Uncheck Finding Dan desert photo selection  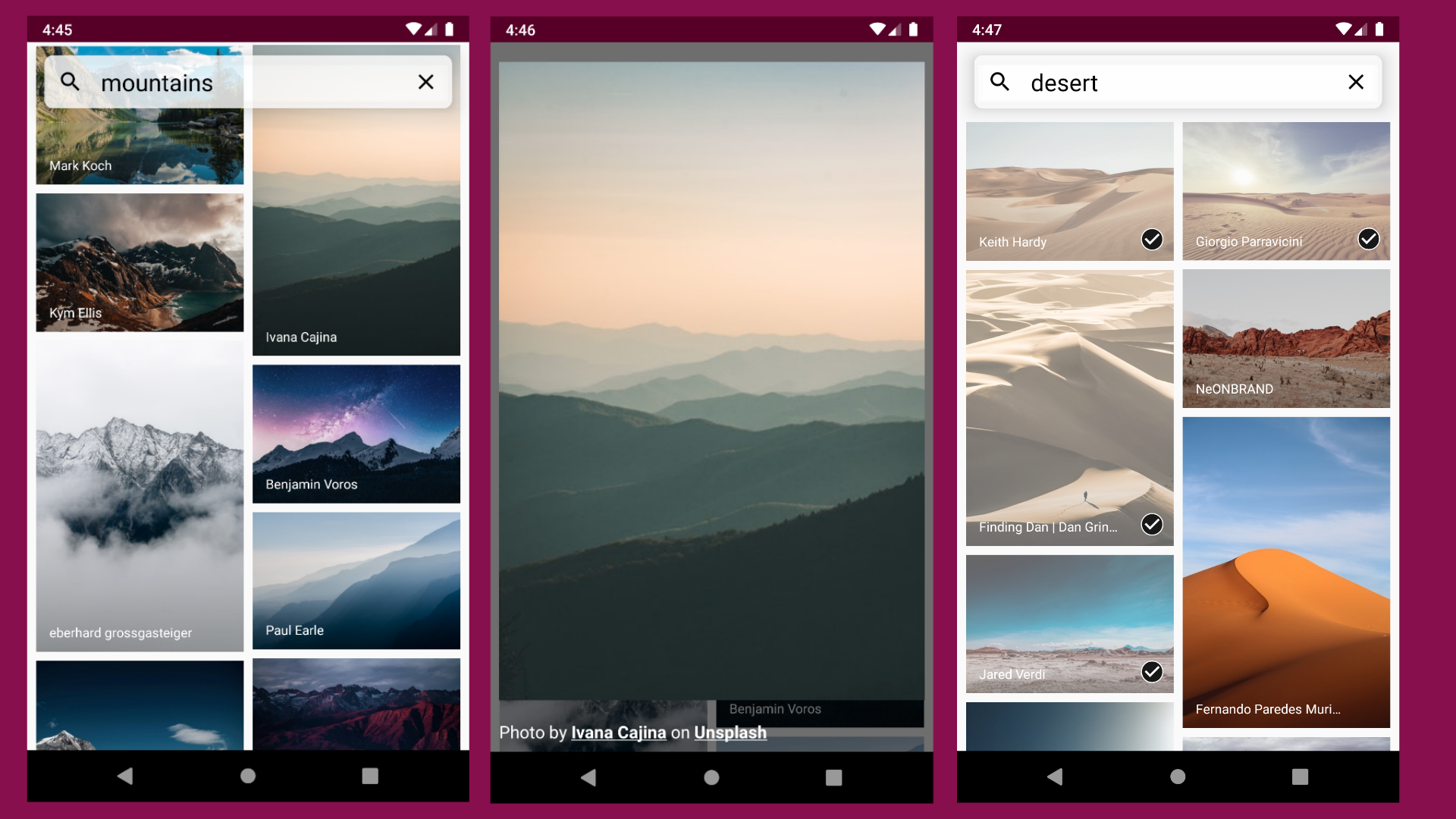pyautogui.click(x=1152, y=525)
